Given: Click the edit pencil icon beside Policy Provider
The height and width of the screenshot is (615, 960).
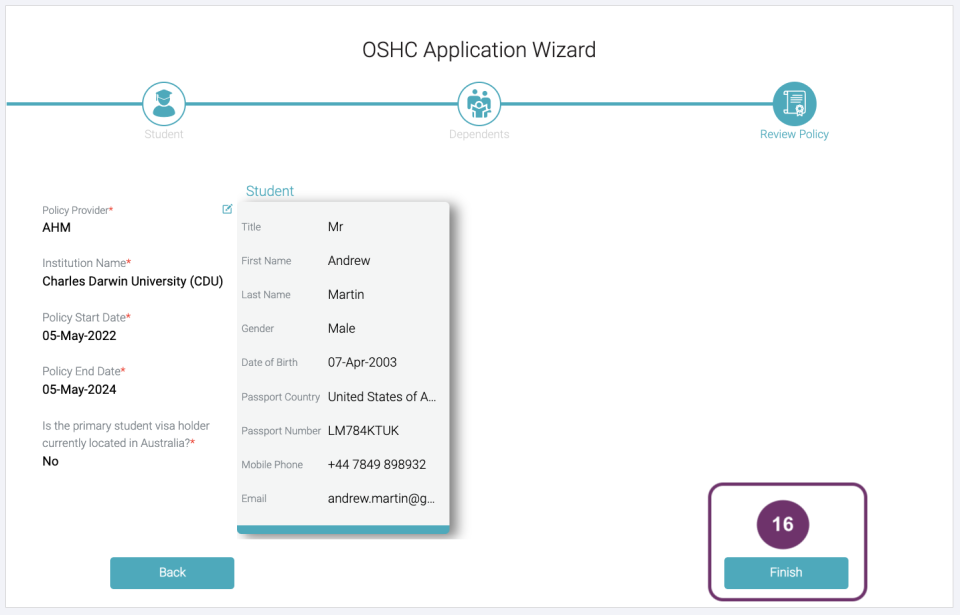Looking at the screenshot, I should pyautogui.click(x=227, y=209).
